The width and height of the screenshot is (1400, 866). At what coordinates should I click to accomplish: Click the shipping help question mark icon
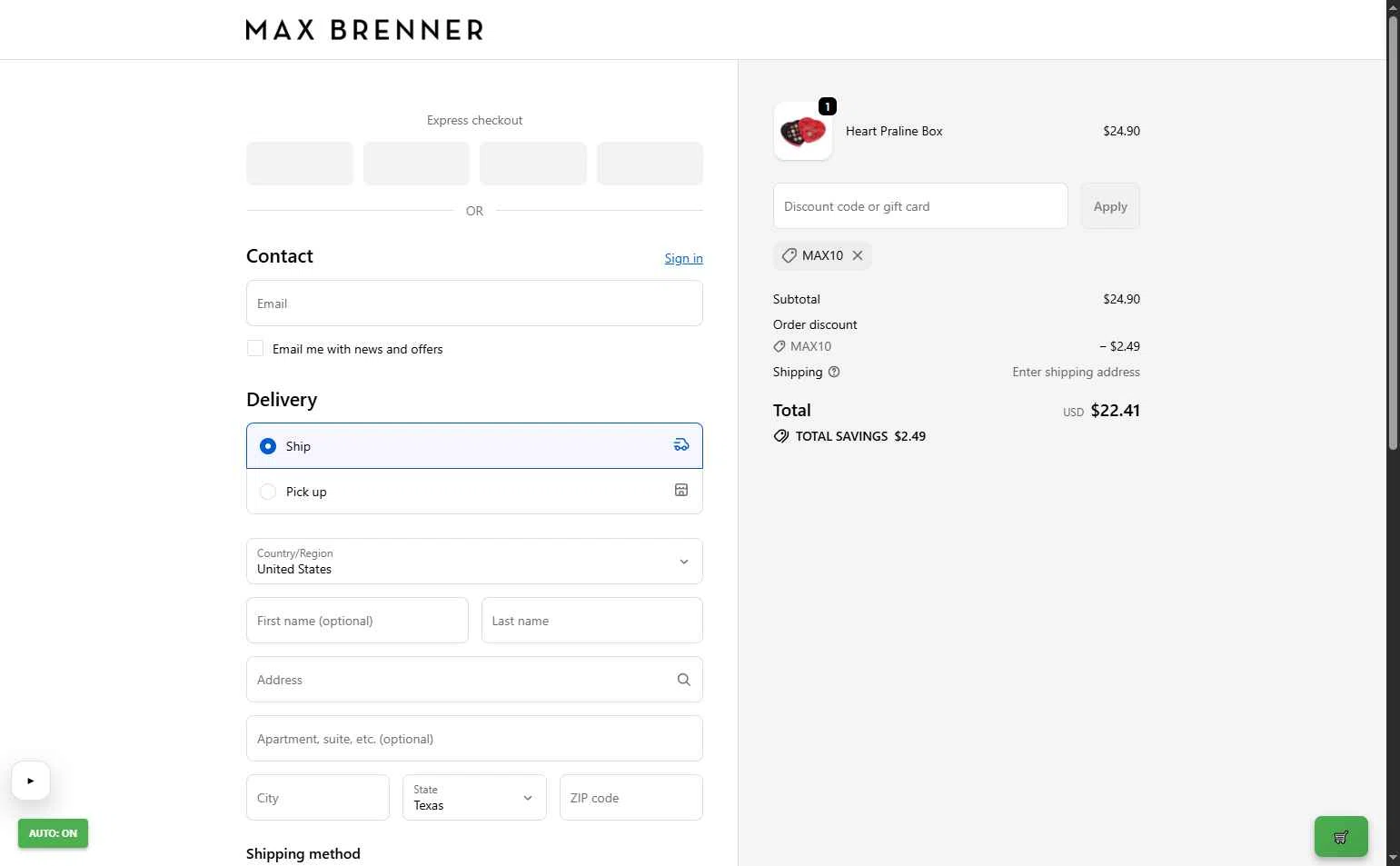[x=834, y=372]
